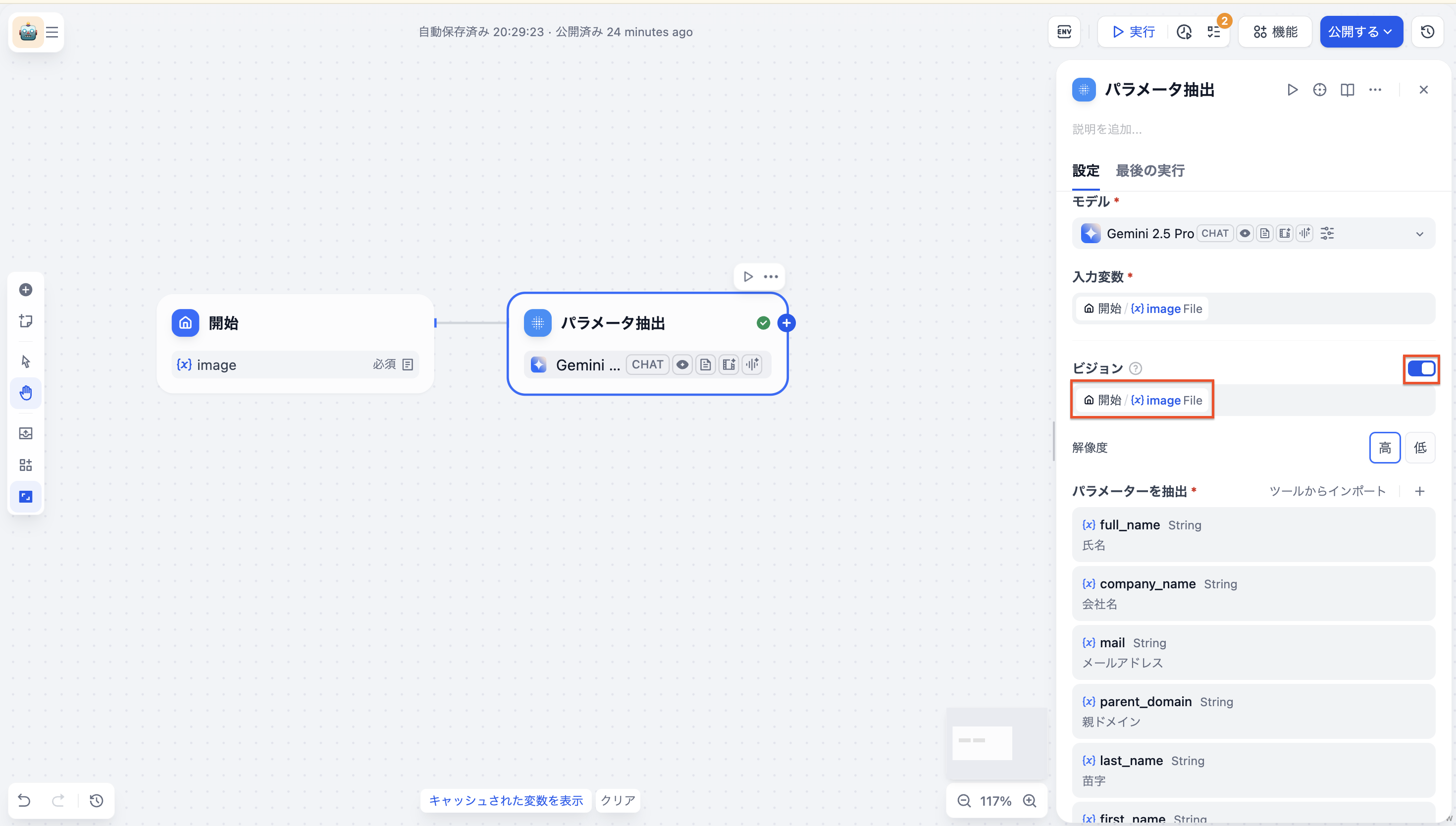This screenshot has width=1456, height=826.
Task: Open the 公開する publish dropdown
Action: pyautogui.click(x=1361, y=32)
